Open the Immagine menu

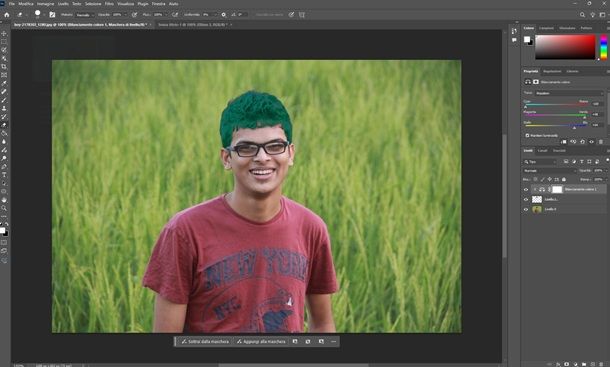click(46, 4)
